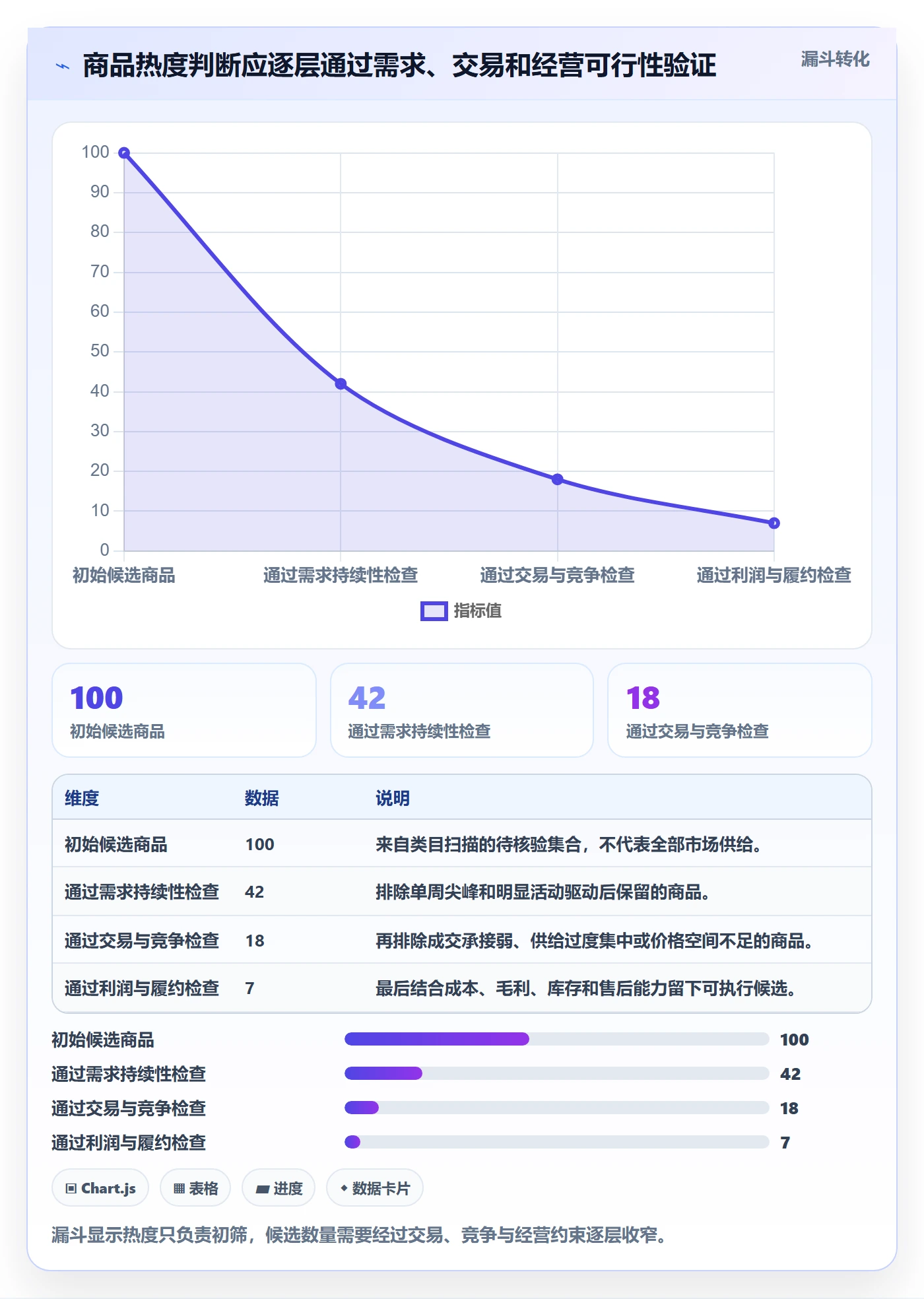924x1299 pixels.
Task: Click the 指标值 legend label
Action: pyautogui.click(x=478, y=611)
